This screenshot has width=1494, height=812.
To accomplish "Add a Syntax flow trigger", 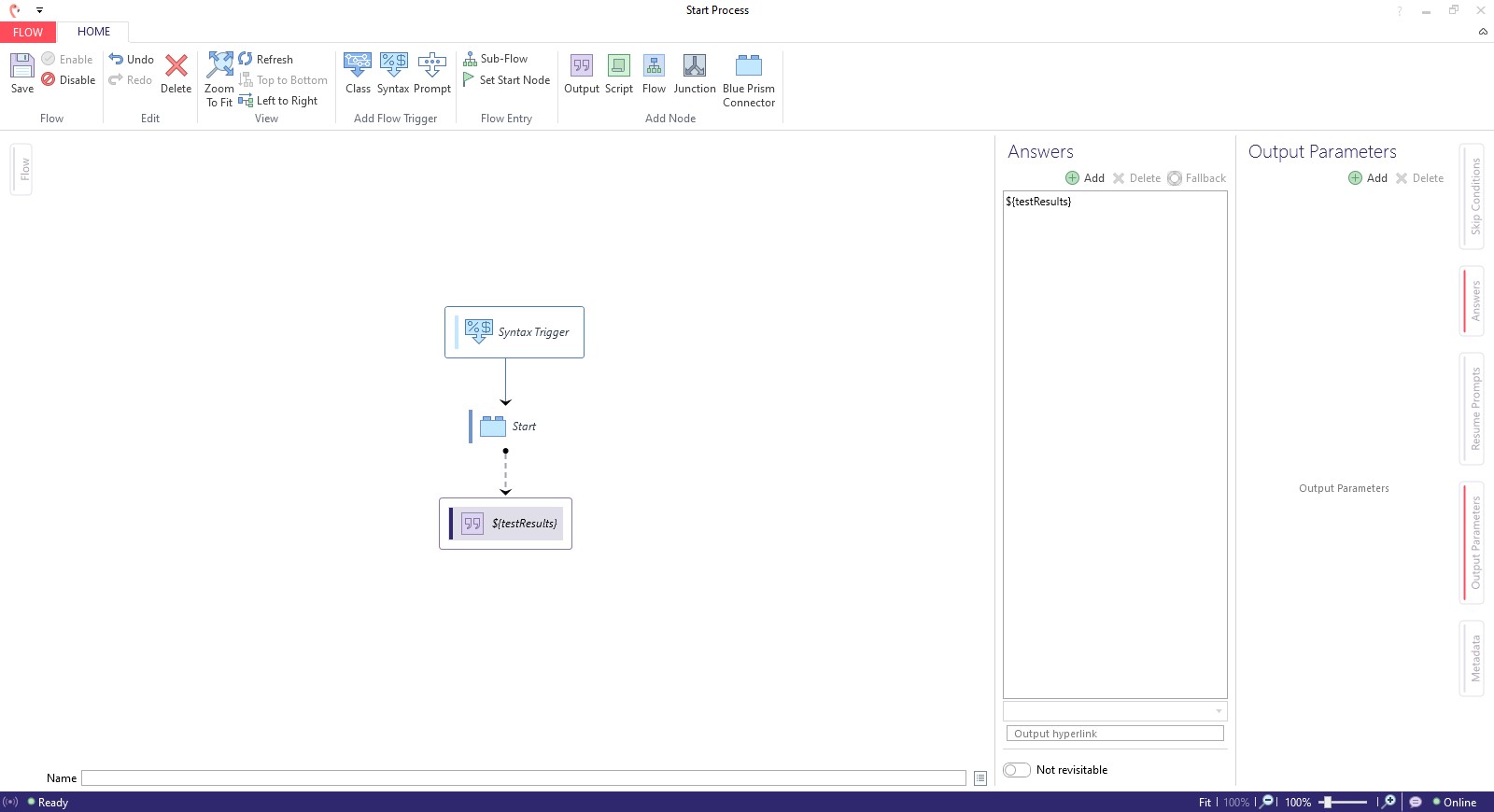I will click(x=393, y=73).
